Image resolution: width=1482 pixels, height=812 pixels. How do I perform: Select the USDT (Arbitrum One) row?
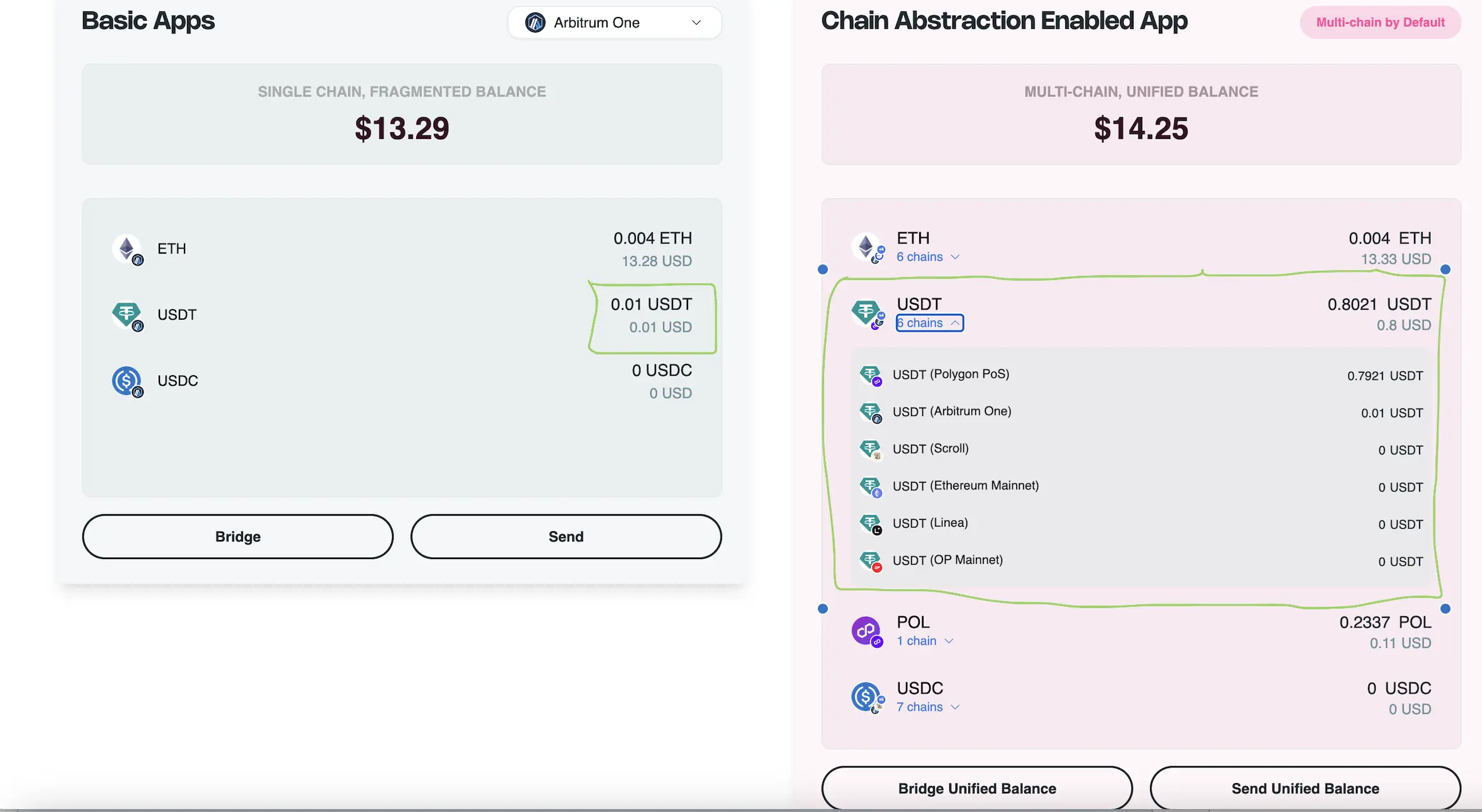point(1141,412)
